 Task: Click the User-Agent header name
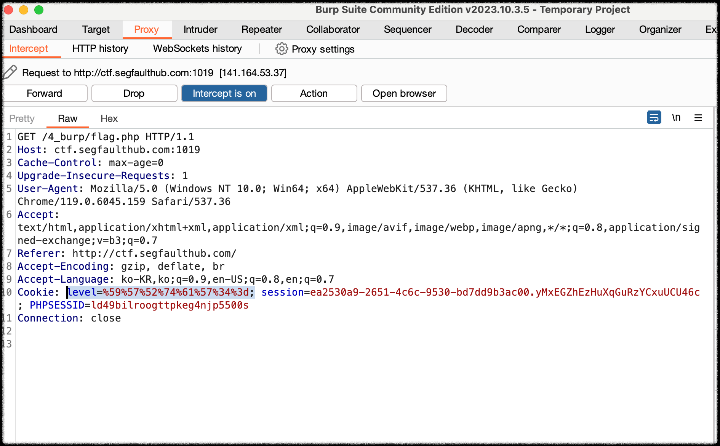point(48,188)
